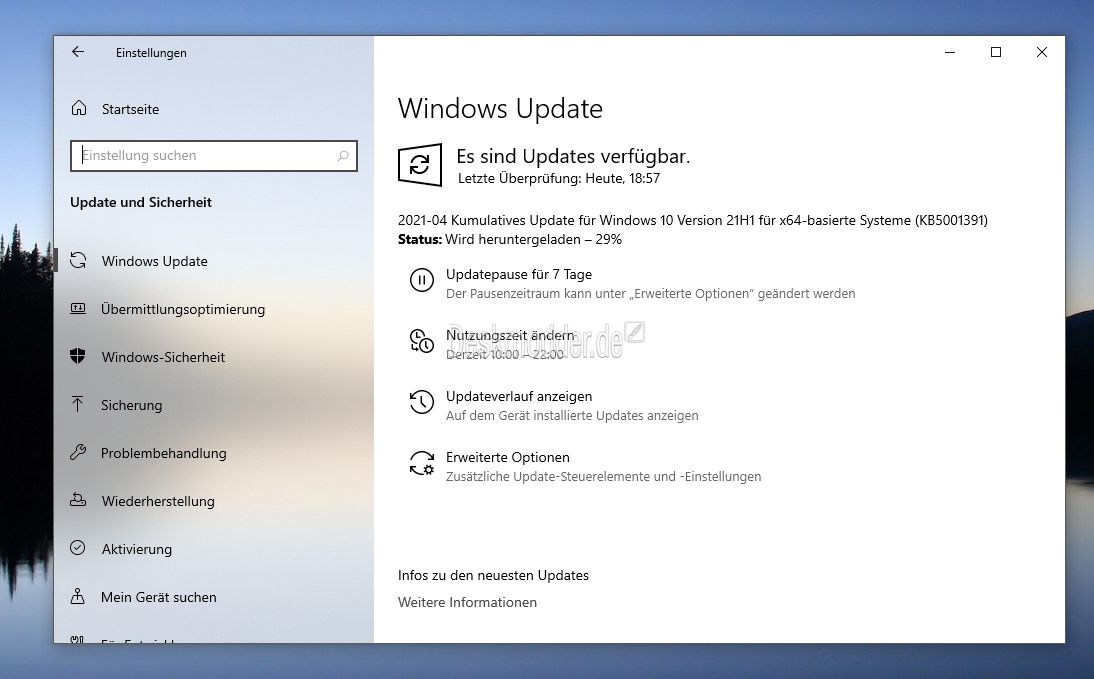This screenshot has height=679, width=1094.
Task: Click the status text 'Wird heruntergeladen – 29%'
Action: pos(534,239)
